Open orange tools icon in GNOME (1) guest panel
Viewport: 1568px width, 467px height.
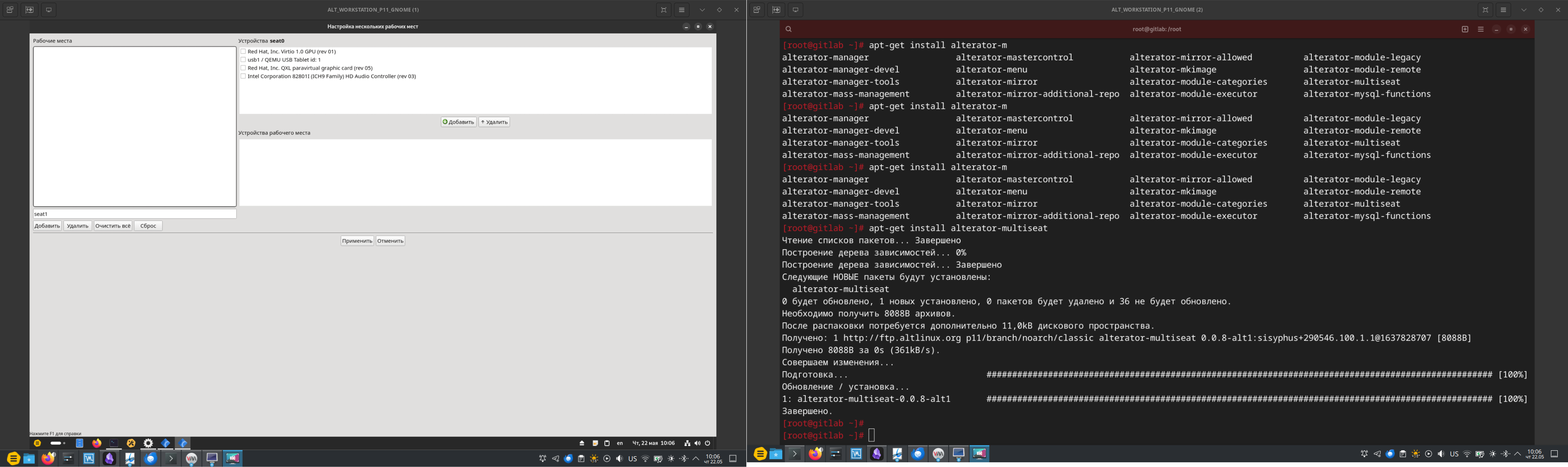[131, 443]
